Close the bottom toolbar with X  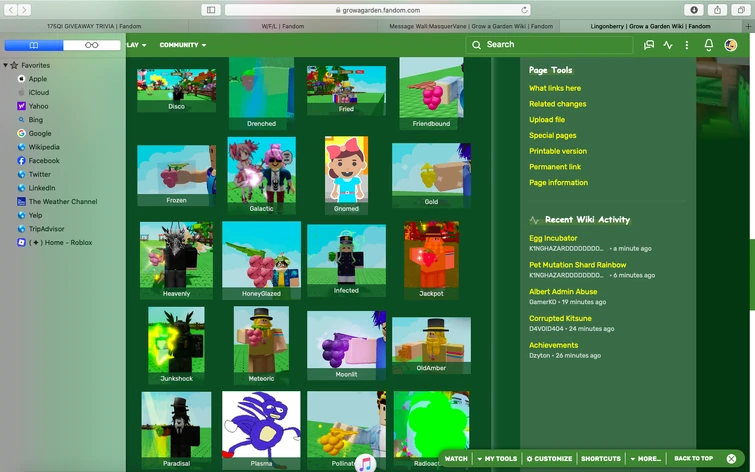pyautogui.click(x=731, y=459)
